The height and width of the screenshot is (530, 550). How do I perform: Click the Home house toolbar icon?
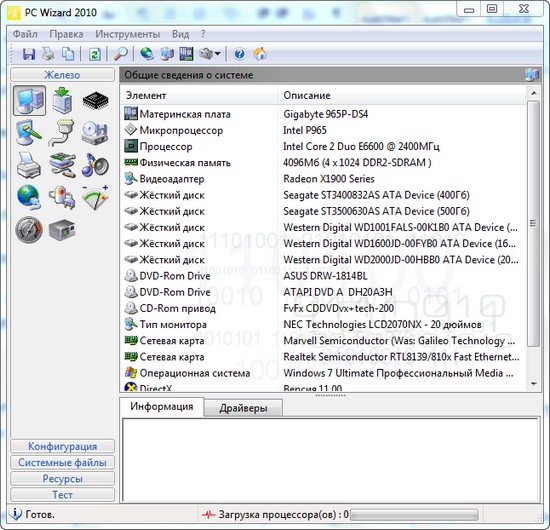click(x=260, y=54)
